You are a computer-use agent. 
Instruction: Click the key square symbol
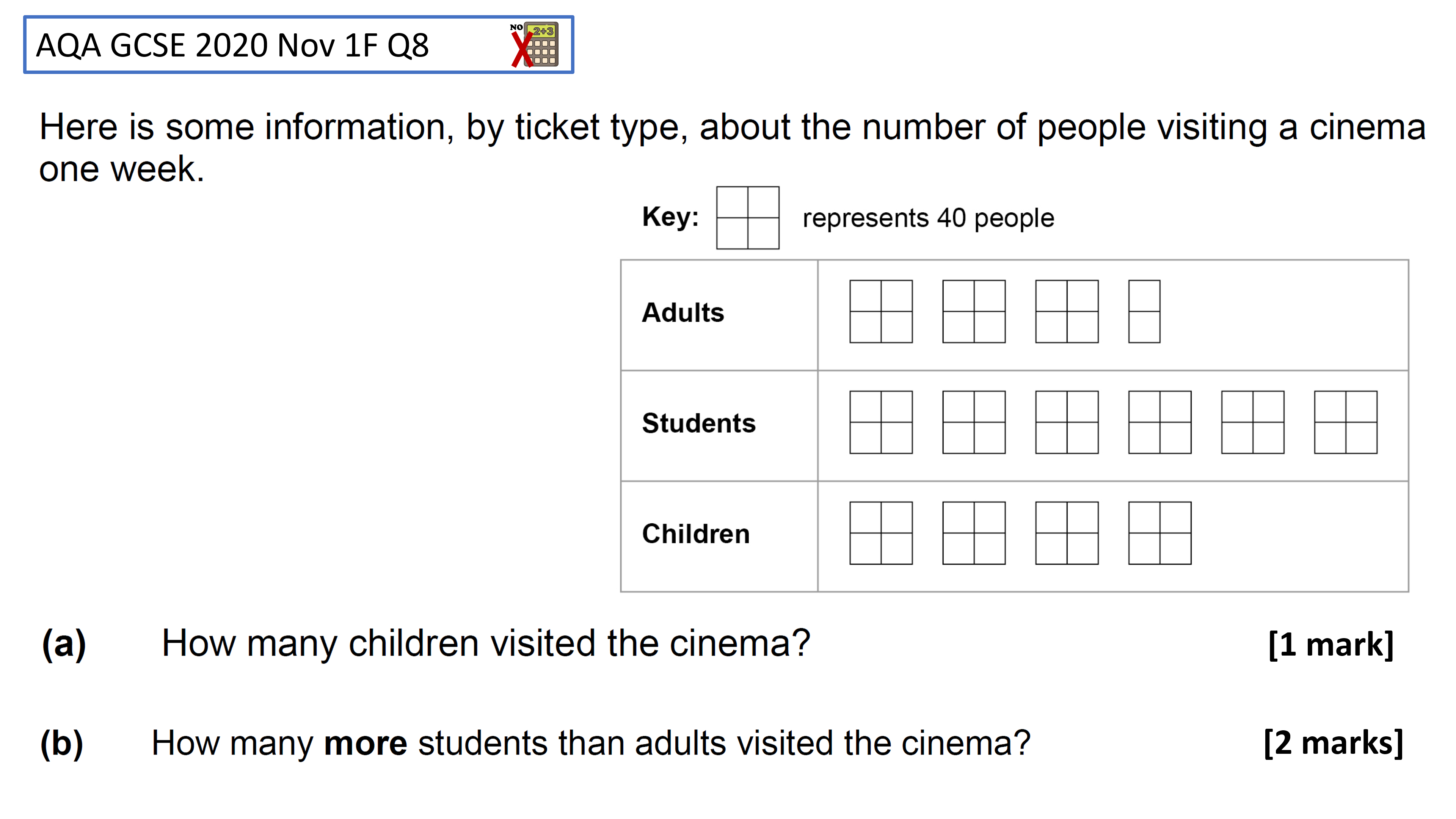(747, 218)
